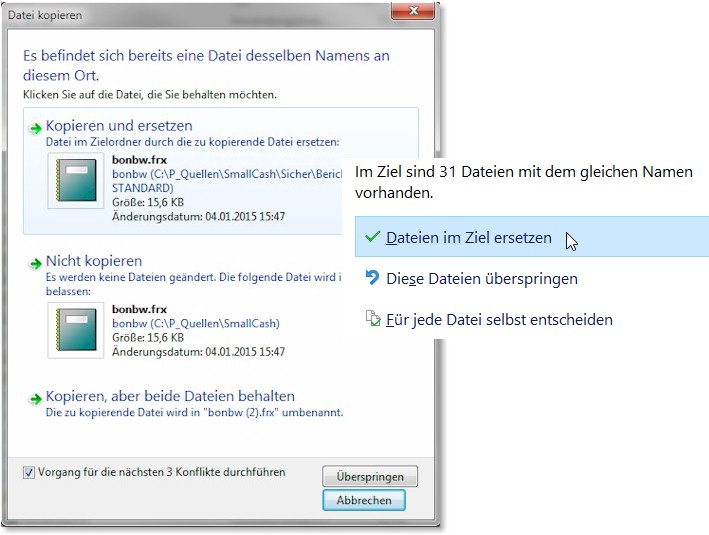Click green arrow beside 'Kopieren, aber beide Dateien behalten'
This screenshot has width=709, height=535.
37,398
